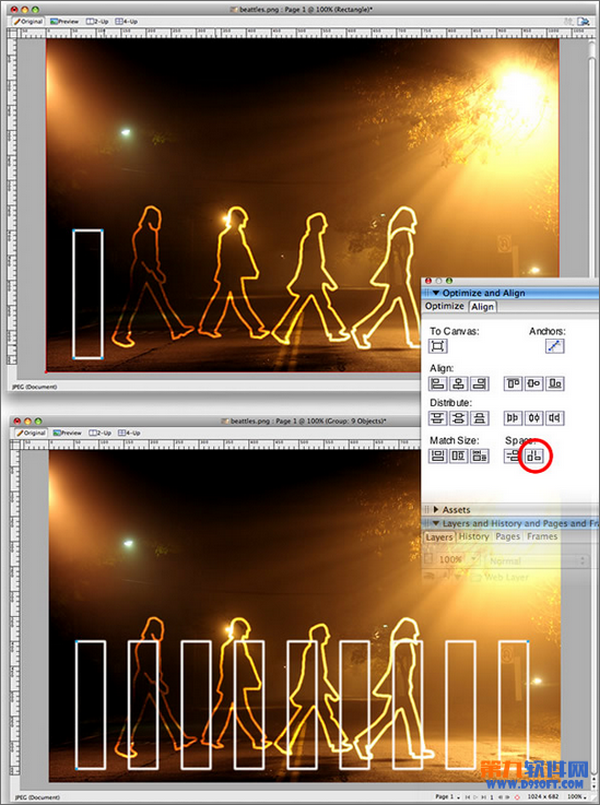The width and height of the screenshot is (600, 805).
Task: Align selected objects to left edge
Action: [438, 383]
